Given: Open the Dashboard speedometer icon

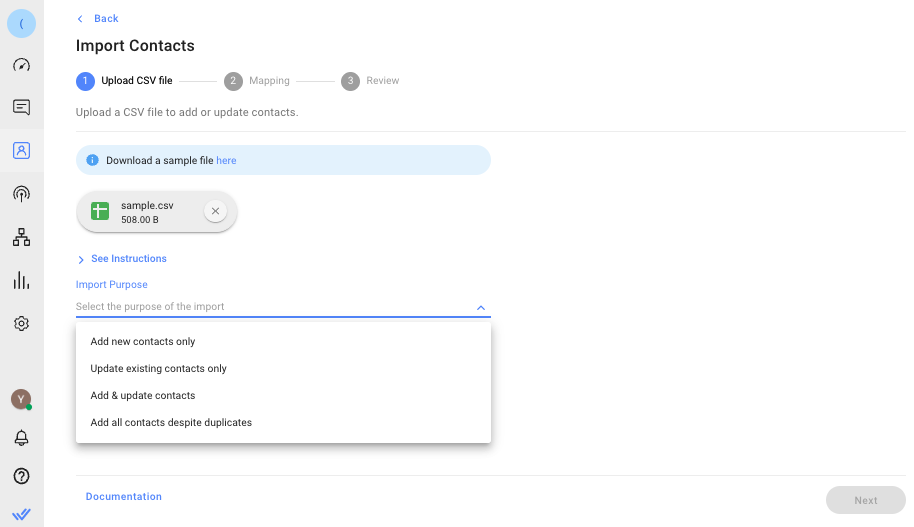Looking at the screenshot, I should (21, 65).
